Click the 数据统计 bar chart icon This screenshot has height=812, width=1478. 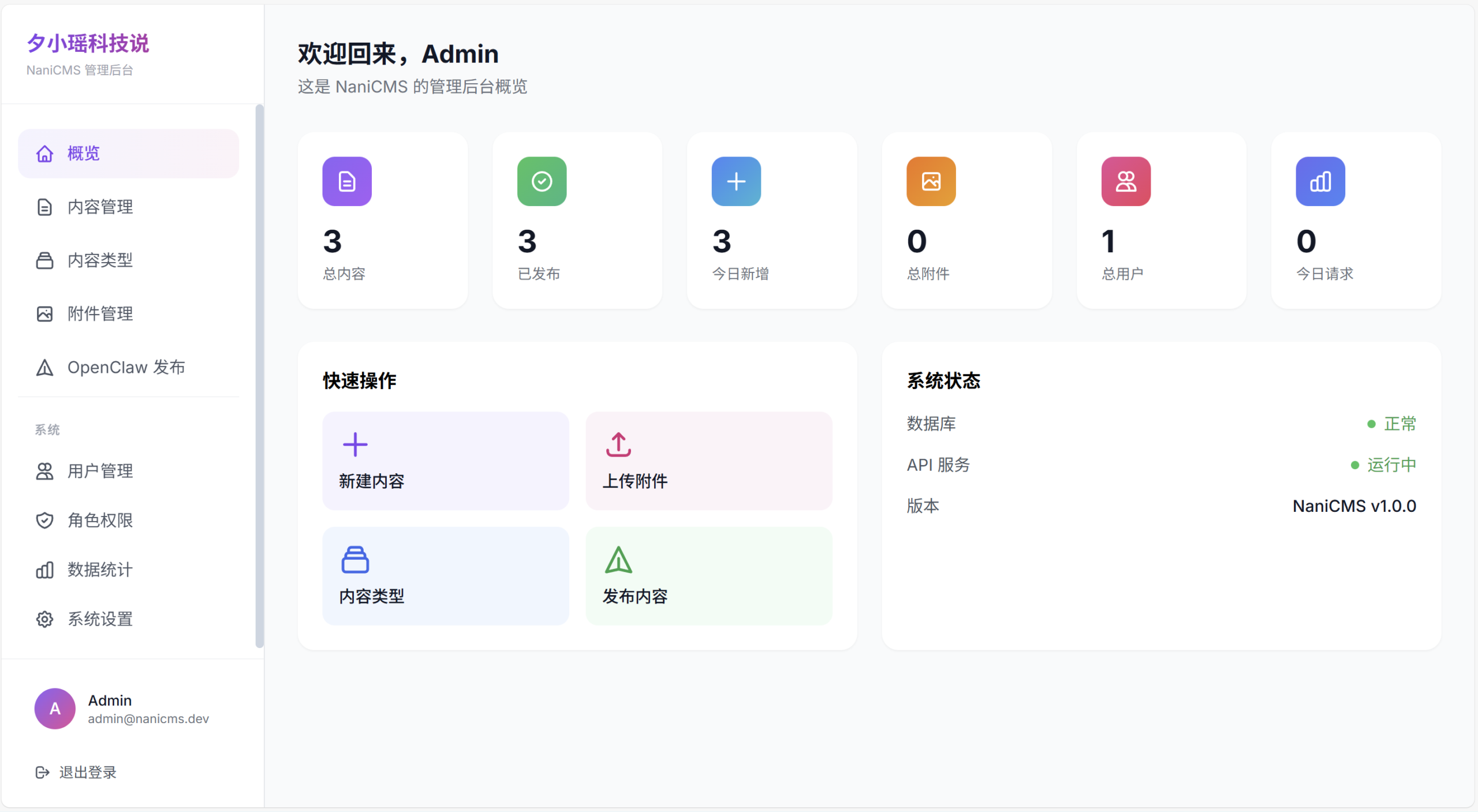click(x=45, y=570)
